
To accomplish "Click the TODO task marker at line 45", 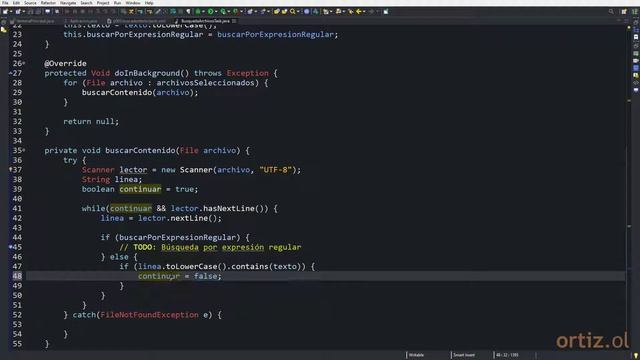I will 11,247.
